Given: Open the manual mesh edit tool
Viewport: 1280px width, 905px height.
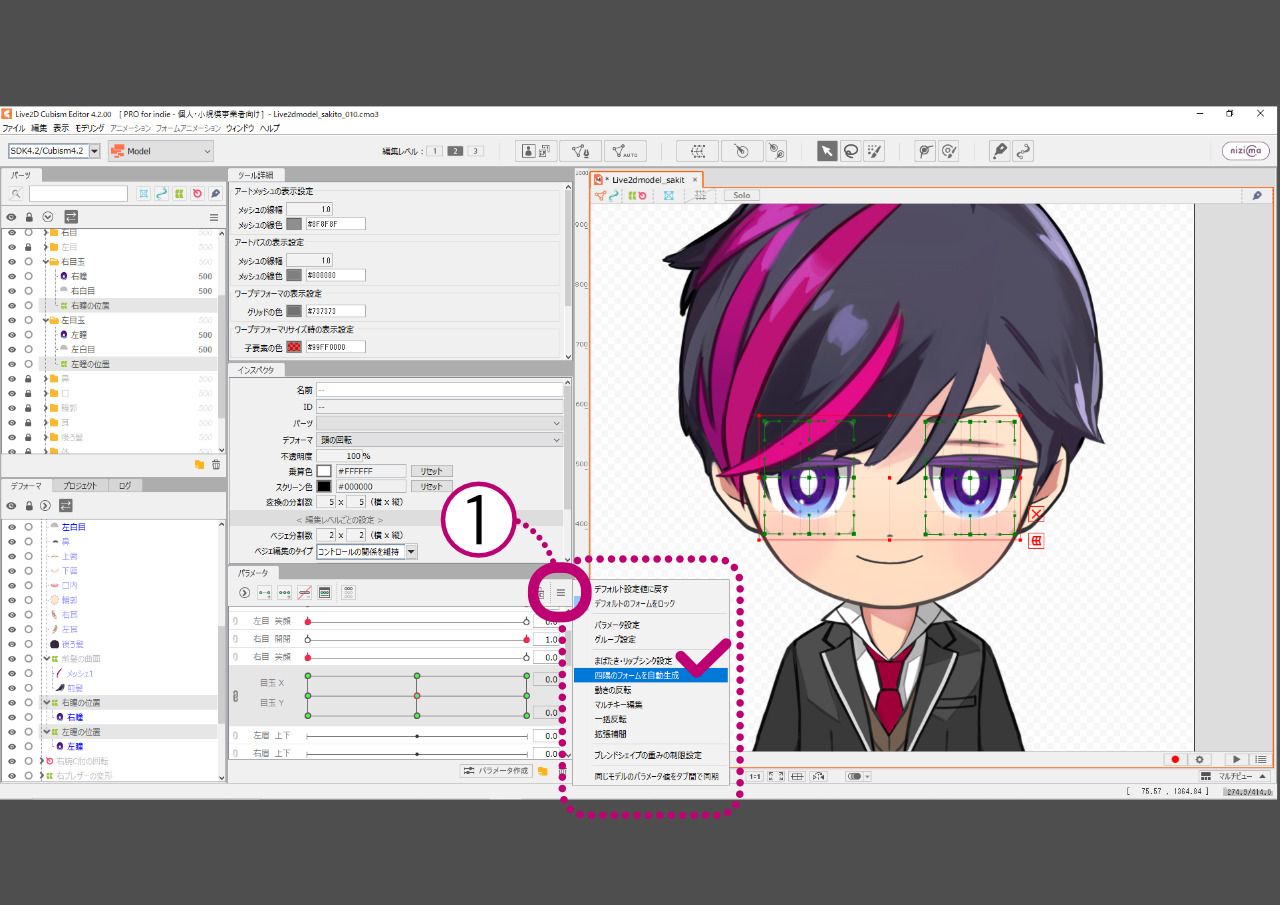Looking at the screenshot, I should click(x=579, y=151).
